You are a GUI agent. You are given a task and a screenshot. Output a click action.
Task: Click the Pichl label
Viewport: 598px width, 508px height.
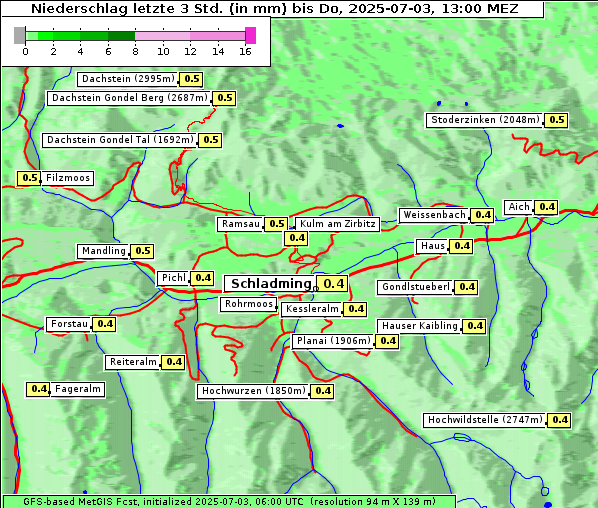(174, 278)
